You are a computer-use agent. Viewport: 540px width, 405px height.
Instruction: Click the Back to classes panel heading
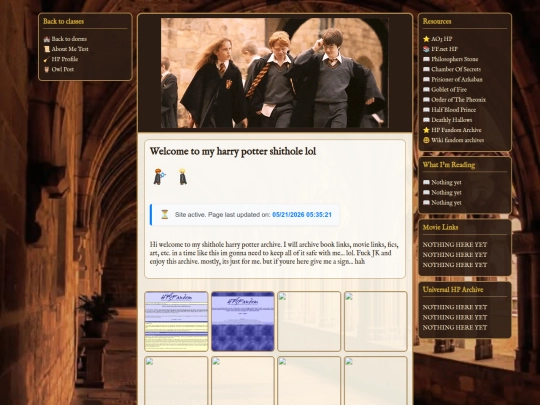coord(63,21)
